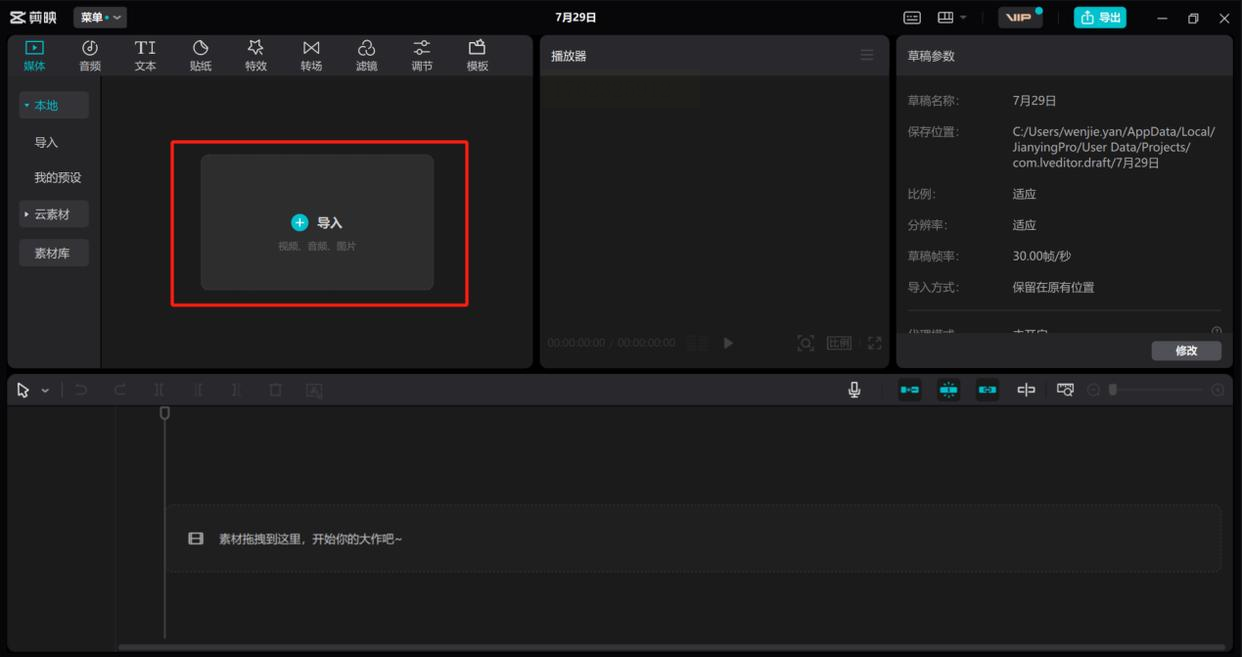Toggle auto snapping in timeline toolbar
Screen dimensions: 1242x657
tap(948, 390)
